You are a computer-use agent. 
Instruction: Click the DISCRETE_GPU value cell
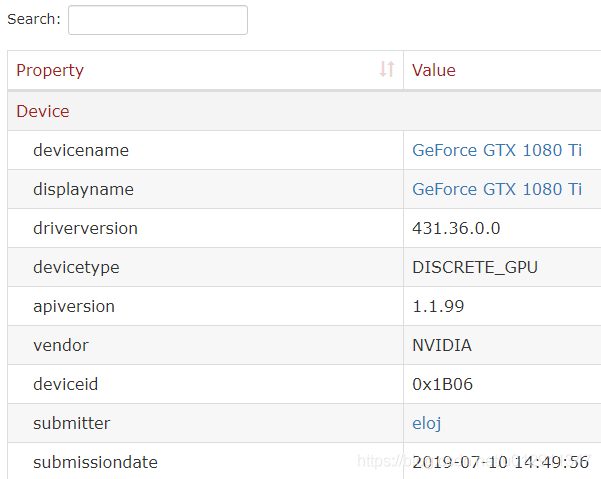point(502,267)
